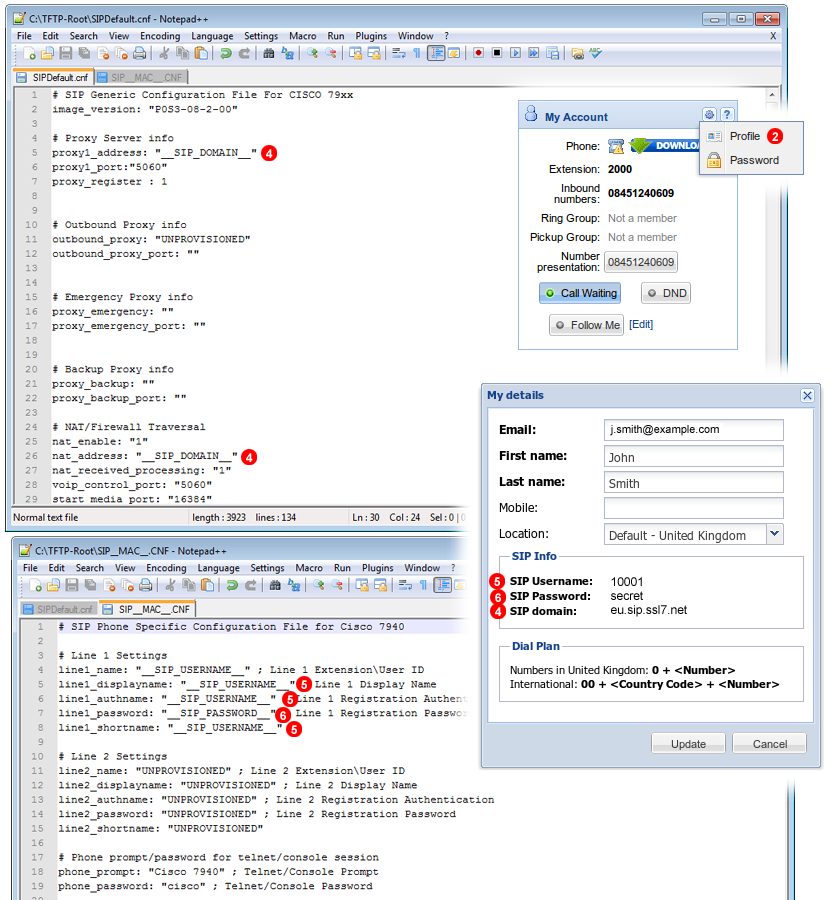Open the Replace tool from the toolbar
Screen dimensions: 830x900
coord(287,56)
